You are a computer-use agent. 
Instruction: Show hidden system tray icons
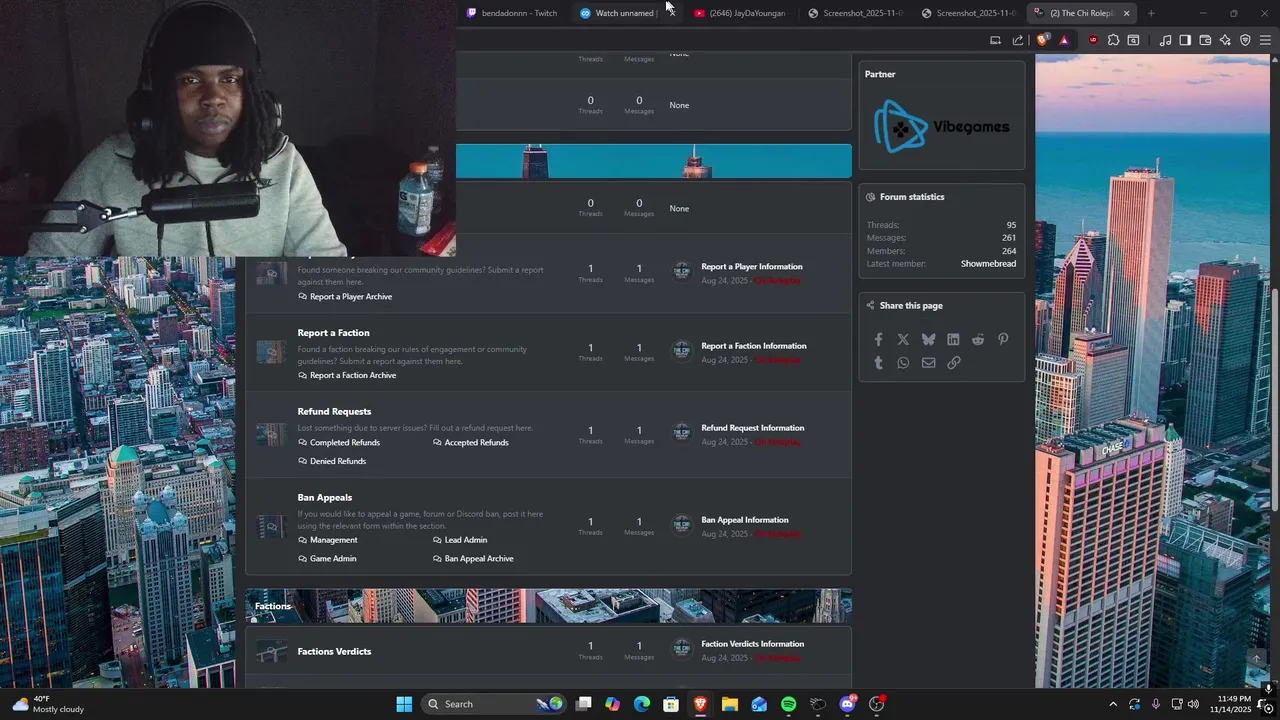[1113, 704]
